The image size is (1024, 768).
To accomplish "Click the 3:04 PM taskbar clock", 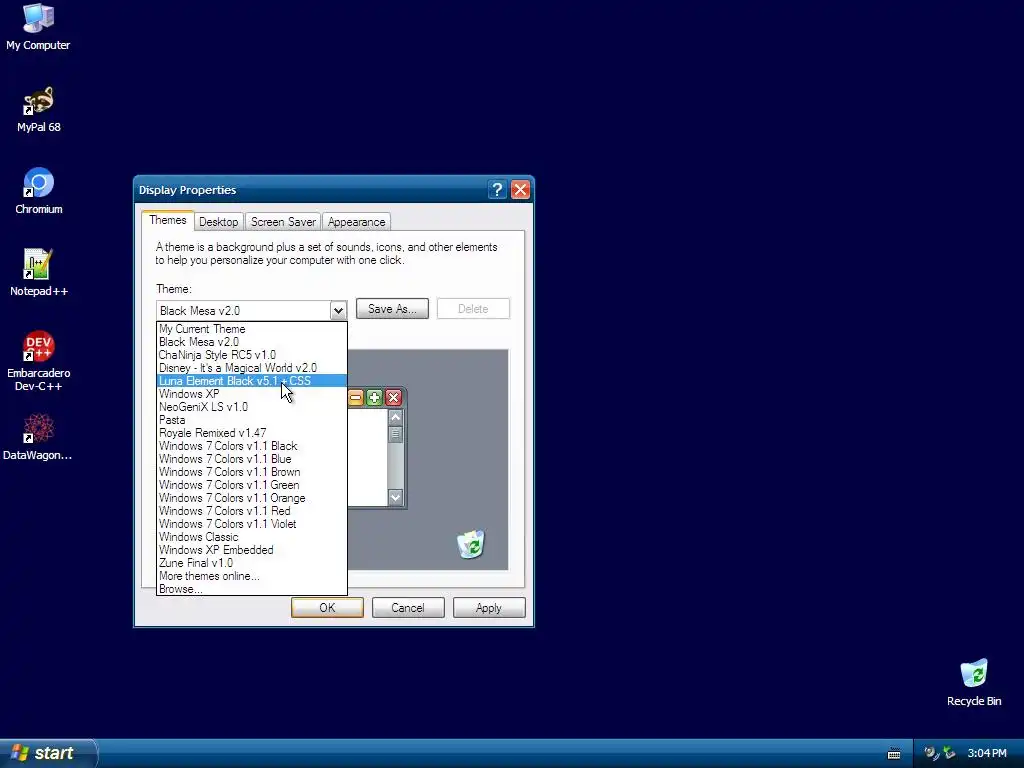I will pyautogui.click(x=987, y=754).
